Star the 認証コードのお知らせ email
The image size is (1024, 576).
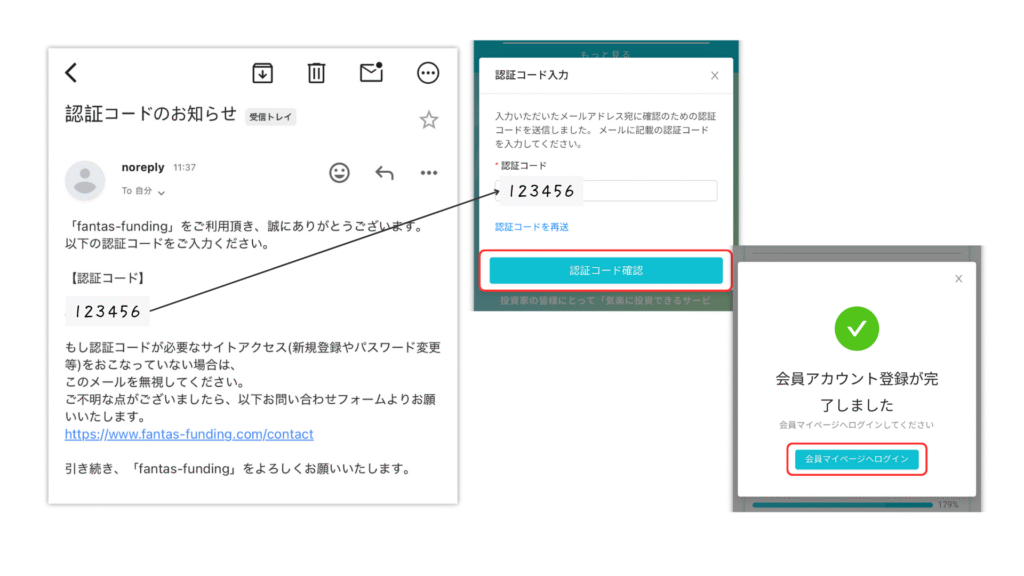[x=428, y=120]
